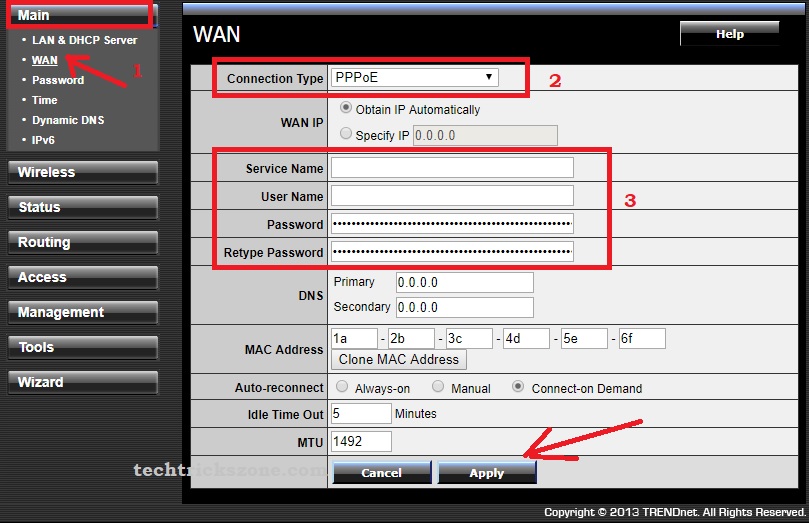The width and height of the screenshot is (809, 523).
Task: Select Connect-on Demand radio button
Action: [x=518, y=387]
